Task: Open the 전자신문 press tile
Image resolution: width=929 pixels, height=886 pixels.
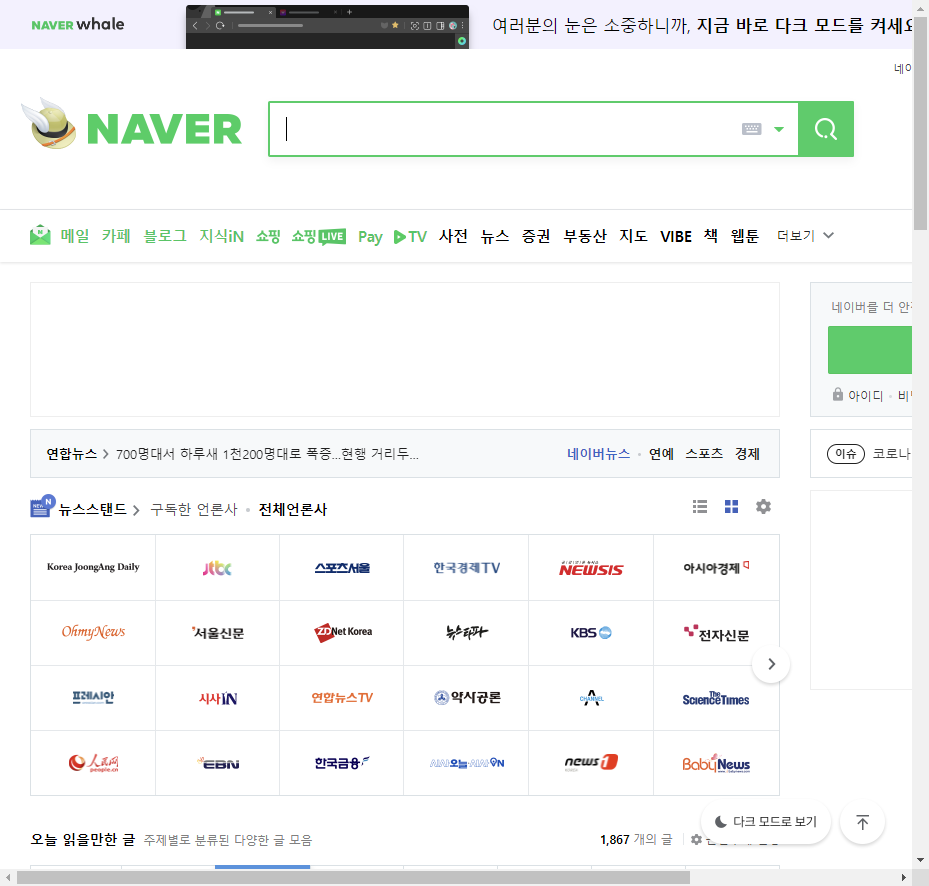Action: click(x=716, y=633)
